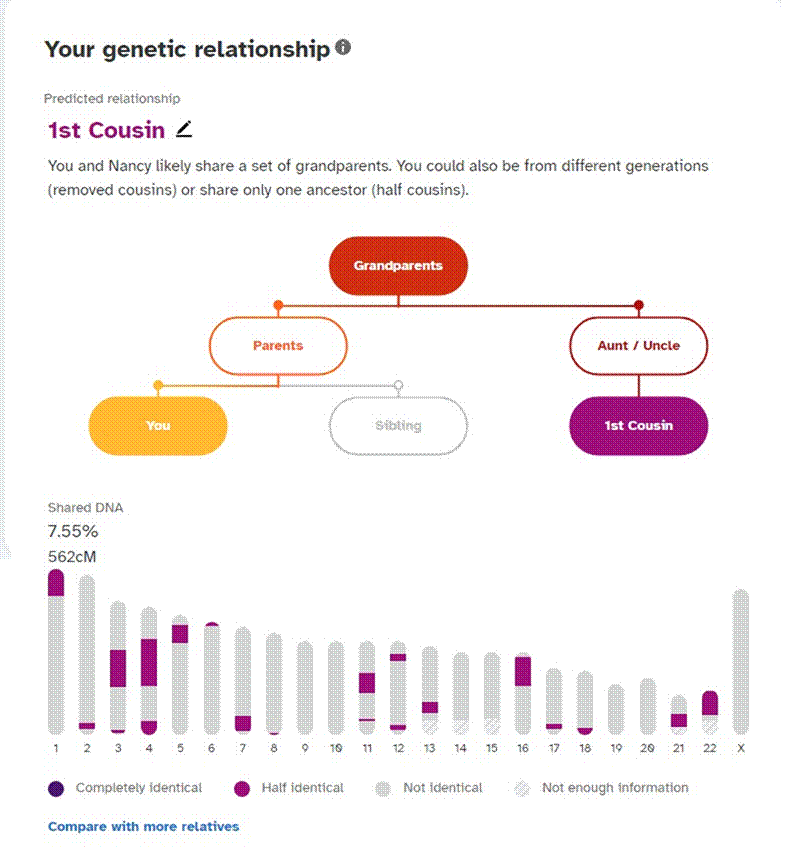
Task: Click chromosome 11 bar in chart
Action: pyautogui.click(x=367, y=688)
